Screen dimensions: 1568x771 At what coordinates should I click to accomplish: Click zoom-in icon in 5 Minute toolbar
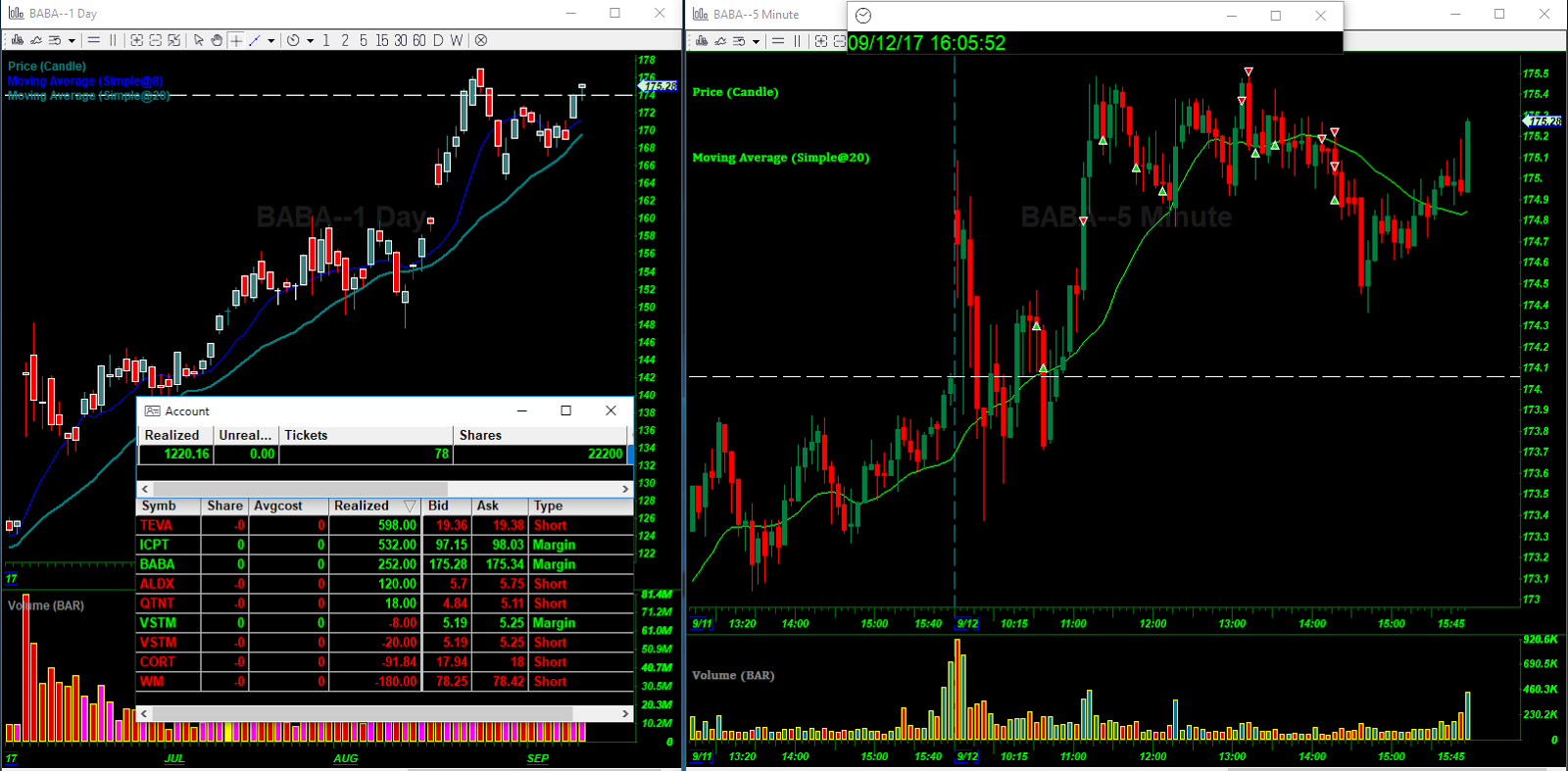pyautogui.click(x=821, y=41)
